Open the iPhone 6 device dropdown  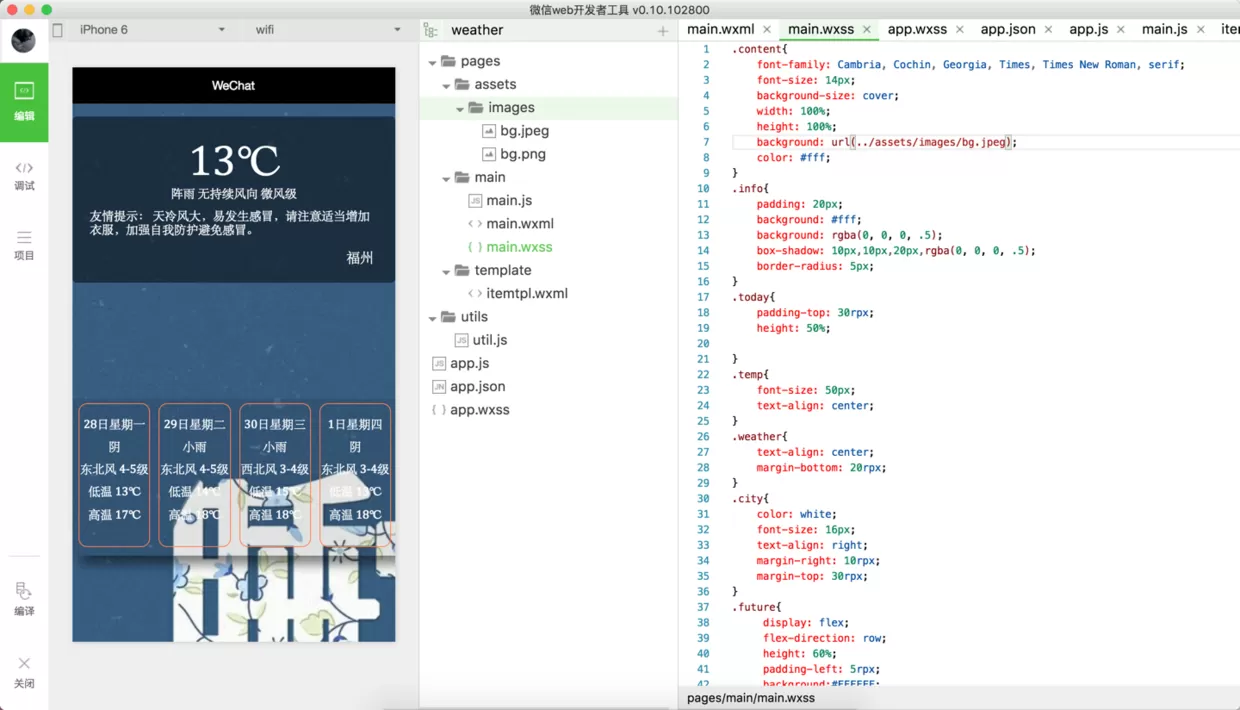(152, 30)
